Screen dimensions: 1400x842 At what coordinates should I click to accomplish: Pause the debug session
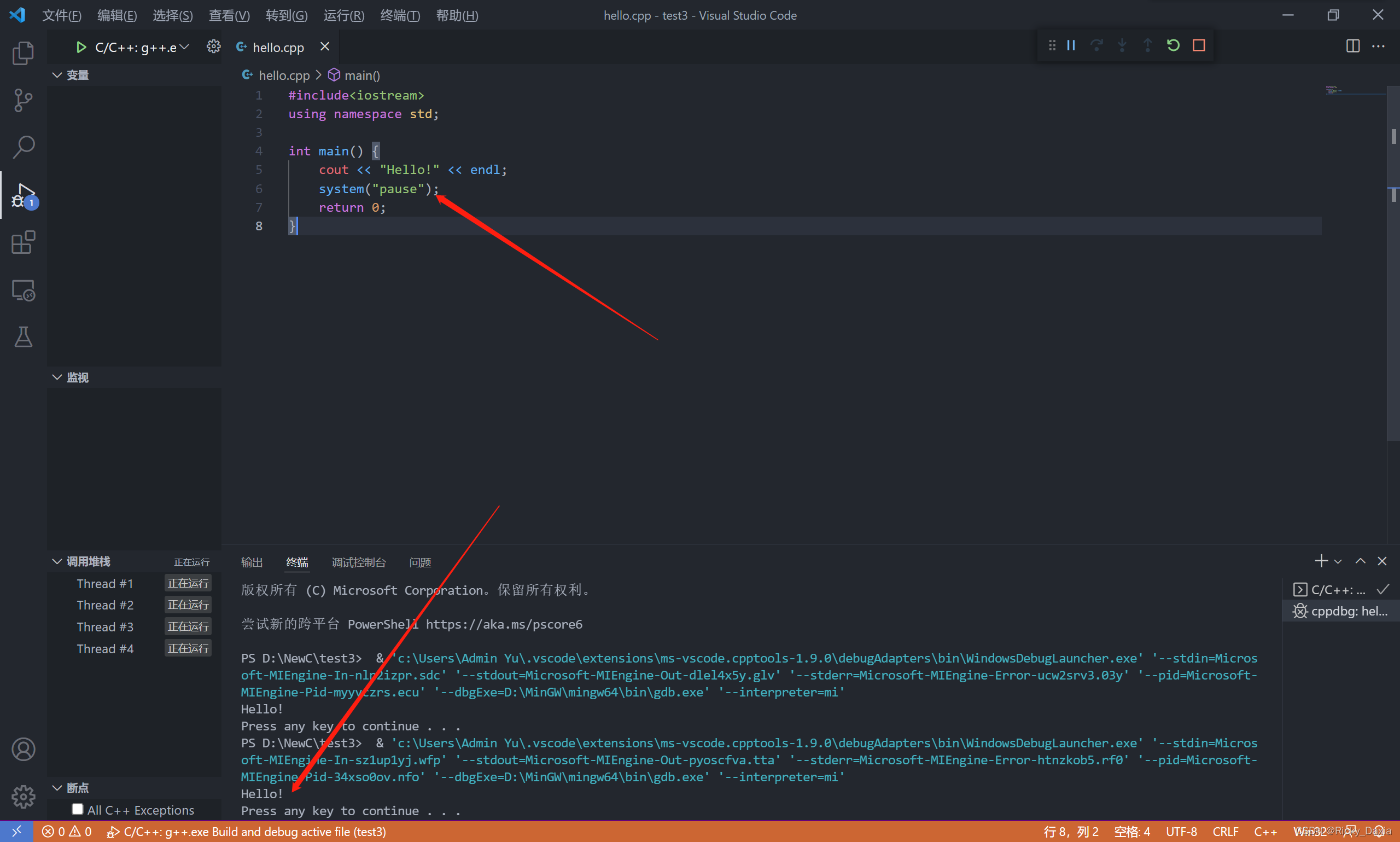(x=1071, y=45)
